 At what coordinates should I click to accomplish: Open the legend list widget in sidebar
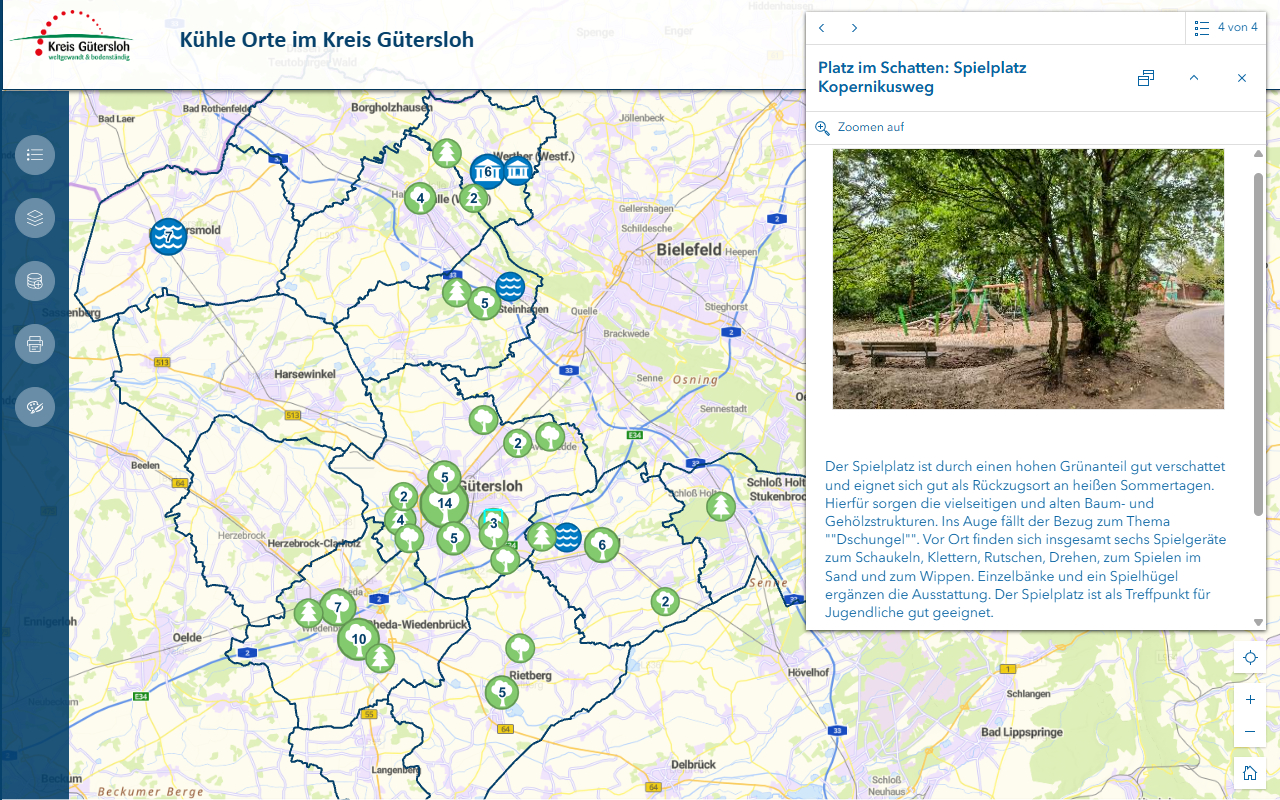(x=35, y=155)
